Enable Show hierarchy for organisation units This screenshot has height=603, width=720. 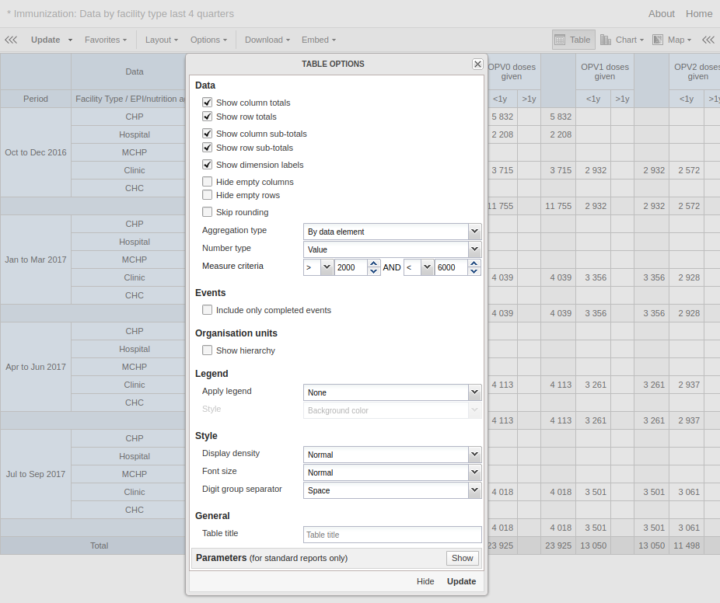(x=207, y=350)
